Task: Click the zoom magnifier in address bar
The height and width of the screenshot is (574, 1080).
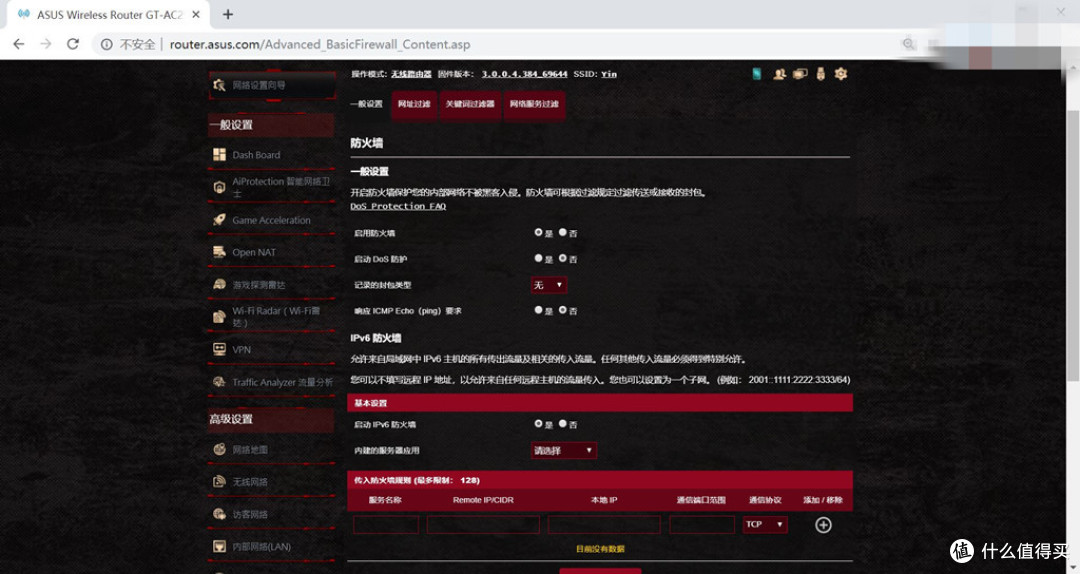Action: click(909, 44)
